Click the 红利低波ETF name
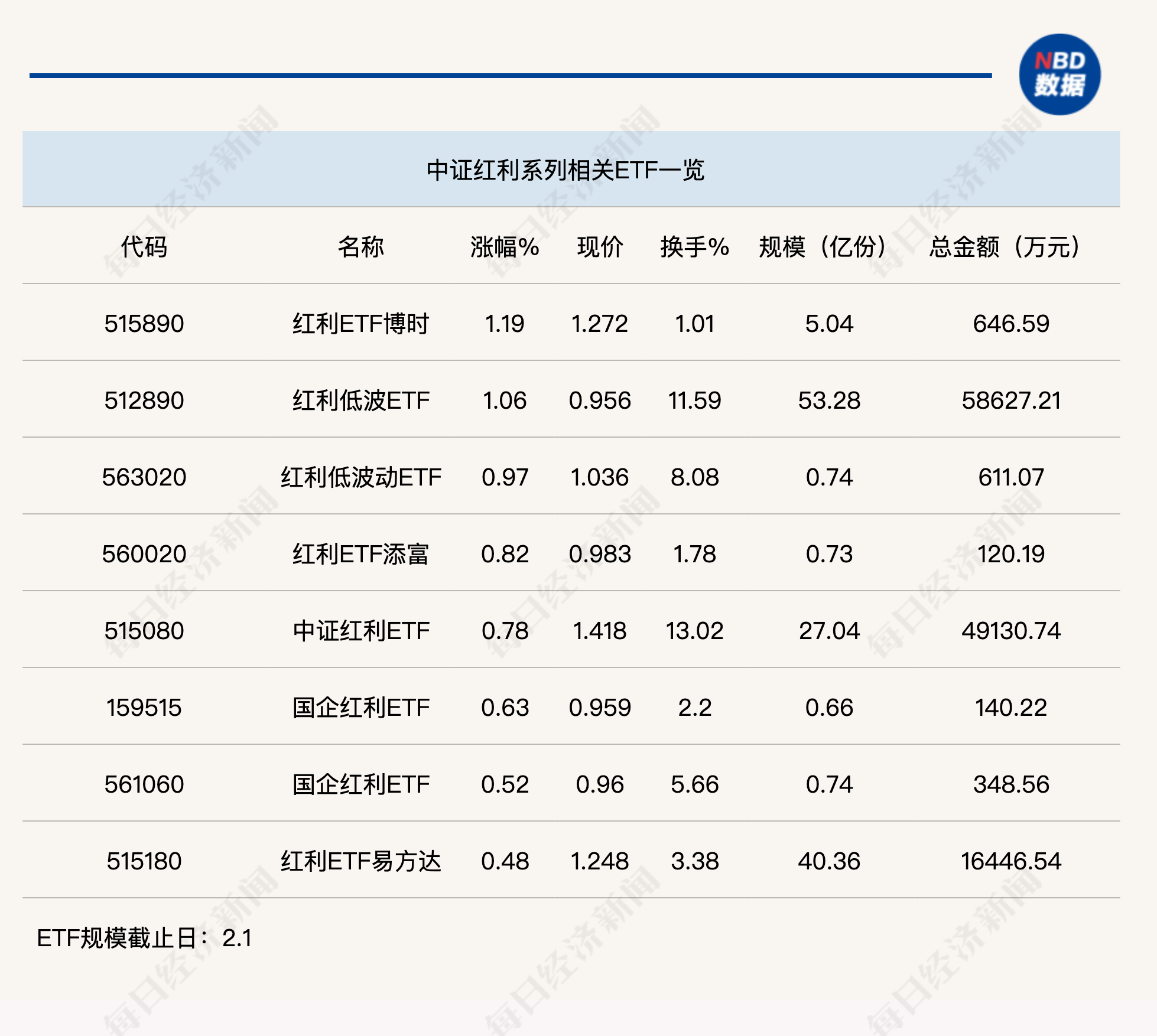Screen dimensions: 1157x1036 coord(360,400)
